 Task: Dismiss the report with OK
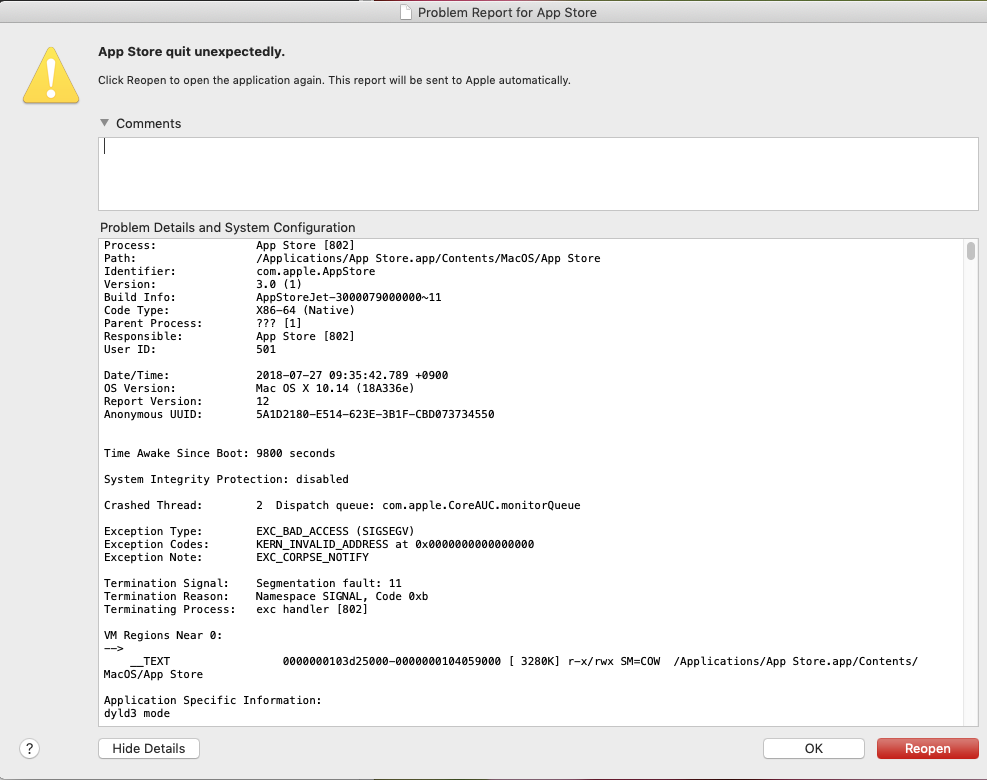click(x=813, y=749)
